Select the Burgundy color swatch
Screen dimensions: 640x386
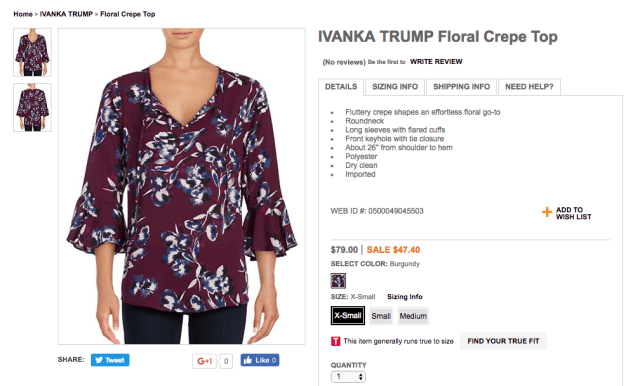click(x=338, y=281)
